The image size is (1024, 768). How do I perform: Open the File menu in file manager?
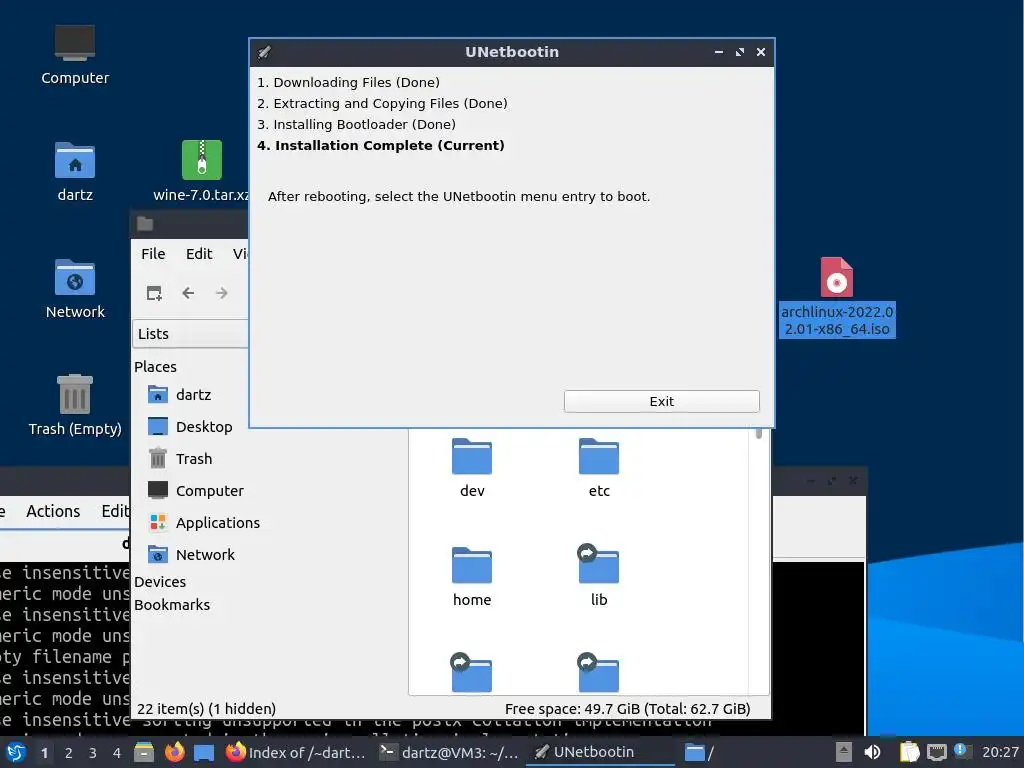point(153,253)
